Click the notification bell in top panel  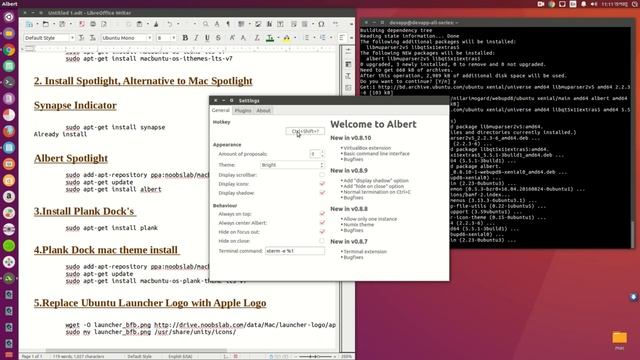(584, 4)
